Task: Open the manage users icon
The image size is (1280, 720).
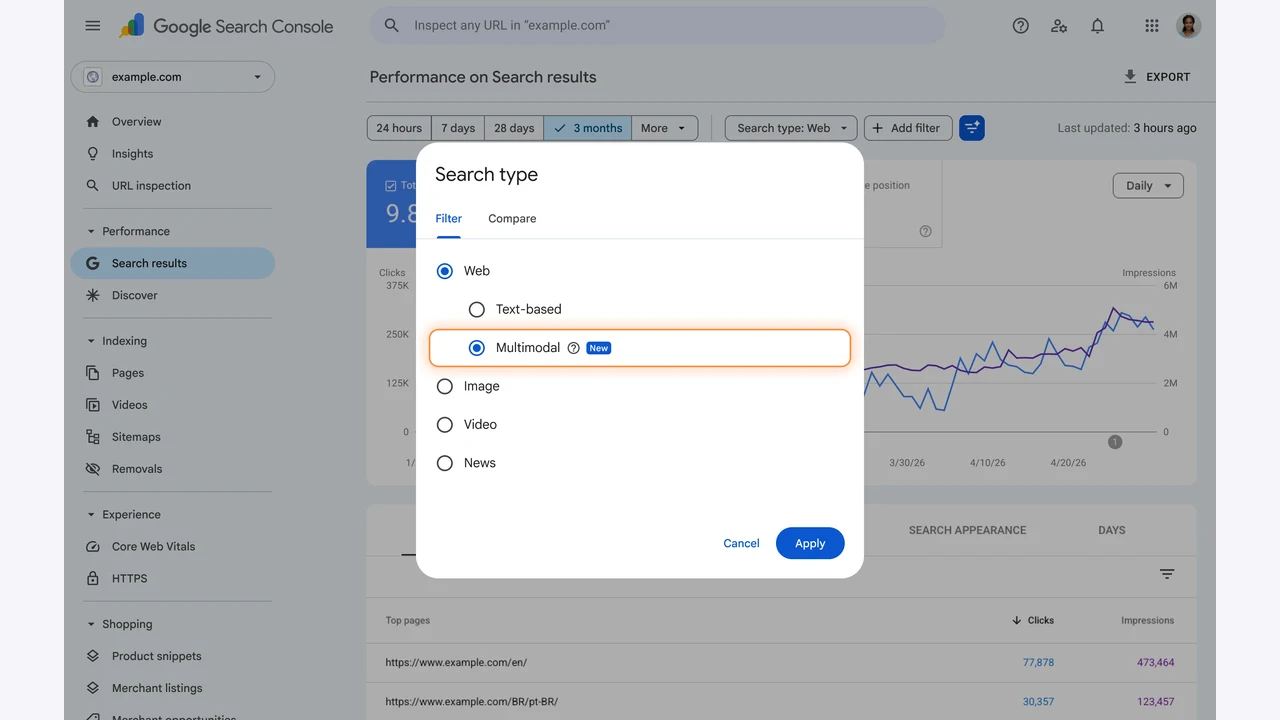Action: pyautogui.click(x=1059, y=26)
